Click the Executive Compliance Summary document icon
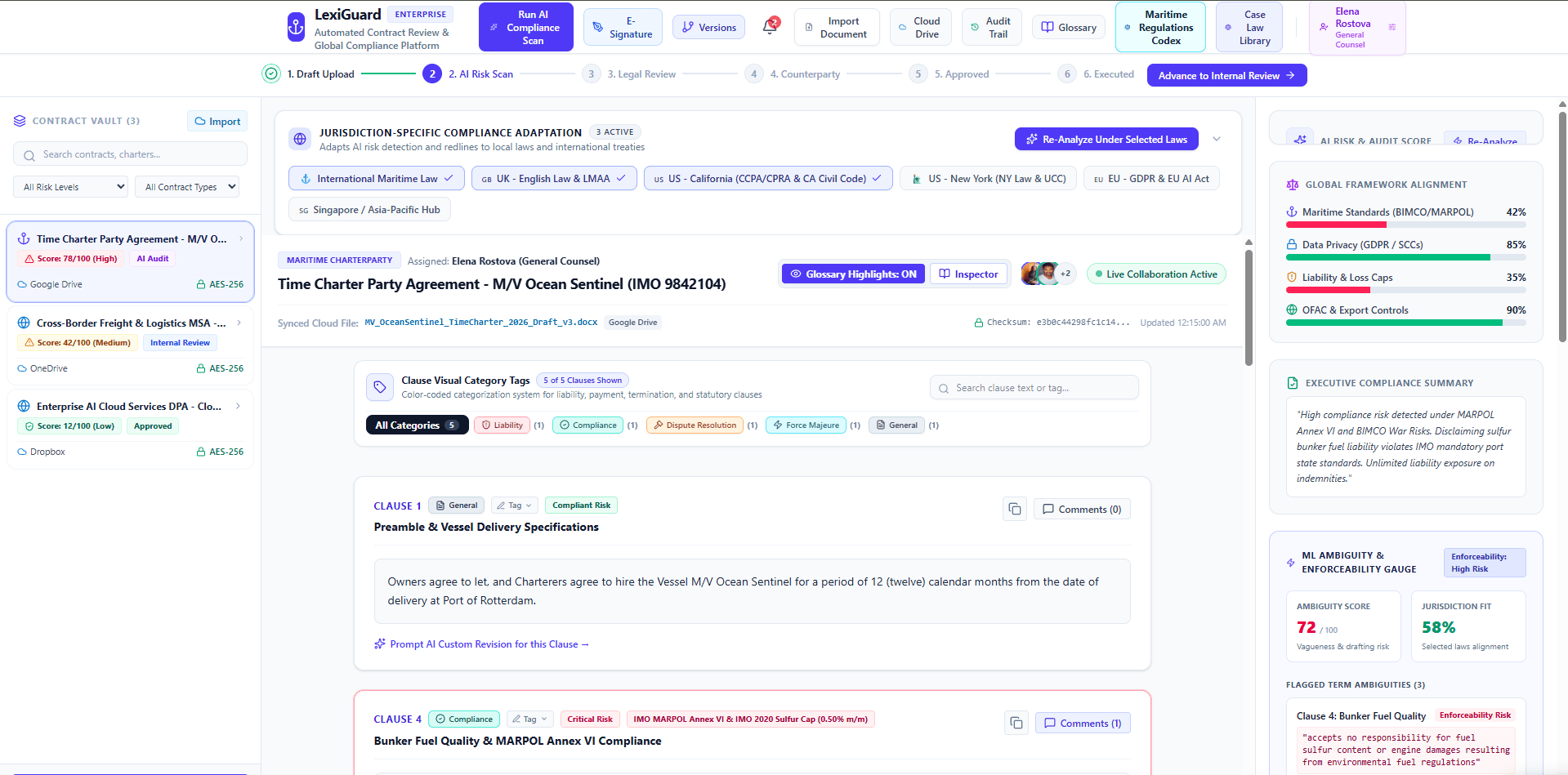 coord(1293,383)
